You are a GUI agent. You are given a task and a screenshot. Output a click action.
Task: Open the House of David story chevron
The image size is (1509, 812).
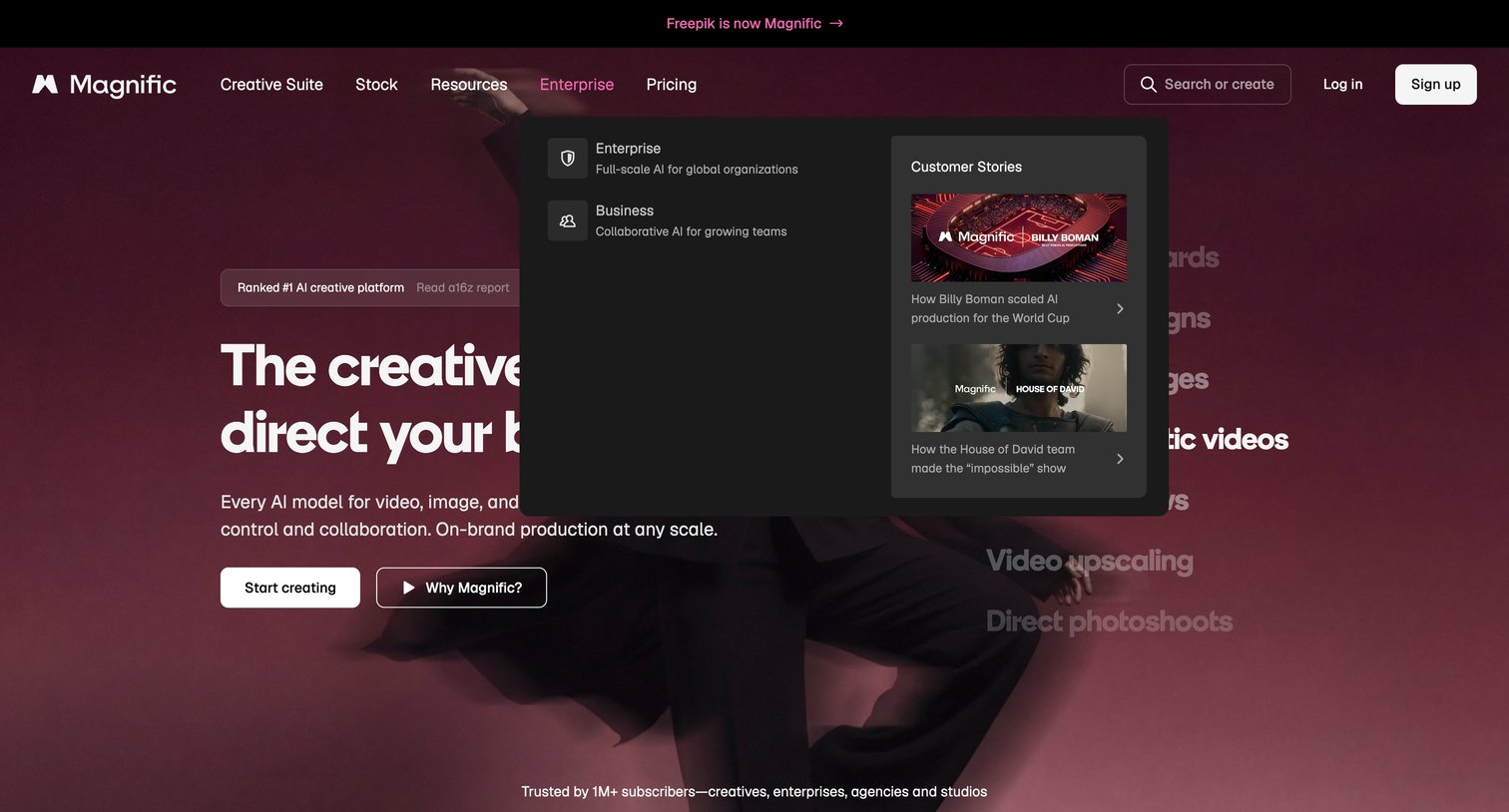tap(1120, 459)
